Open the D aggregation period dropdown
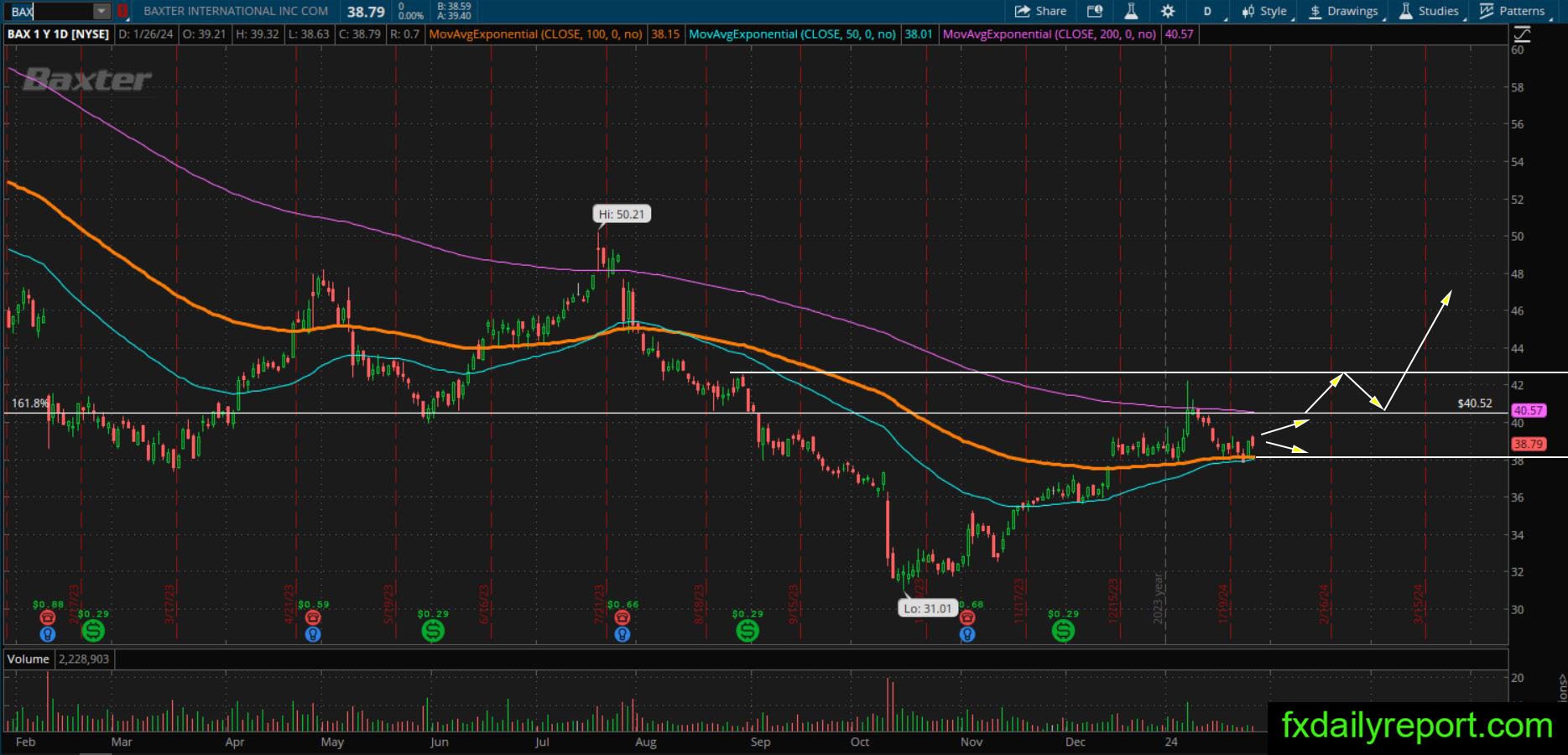The height and width of the screenshot is (755, 1568). 1208,12
